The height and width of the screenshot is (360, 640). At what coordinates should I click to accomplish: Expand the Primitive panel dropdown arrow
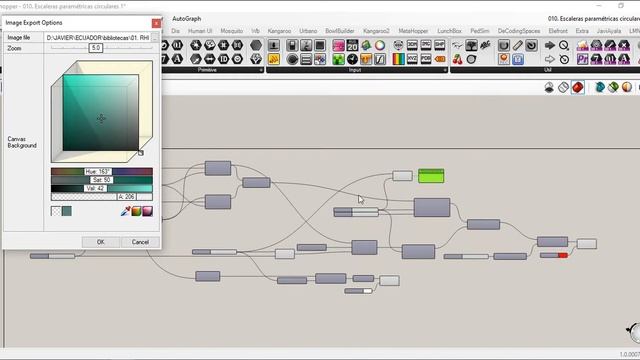[x=261, y=70]
